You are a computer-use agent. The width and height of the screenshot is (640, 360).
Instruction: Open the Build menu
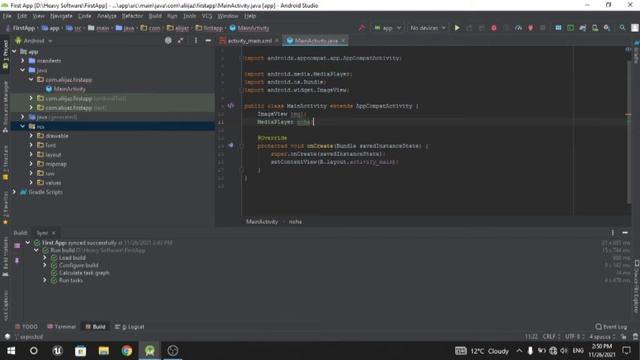[x=155, y=16]
